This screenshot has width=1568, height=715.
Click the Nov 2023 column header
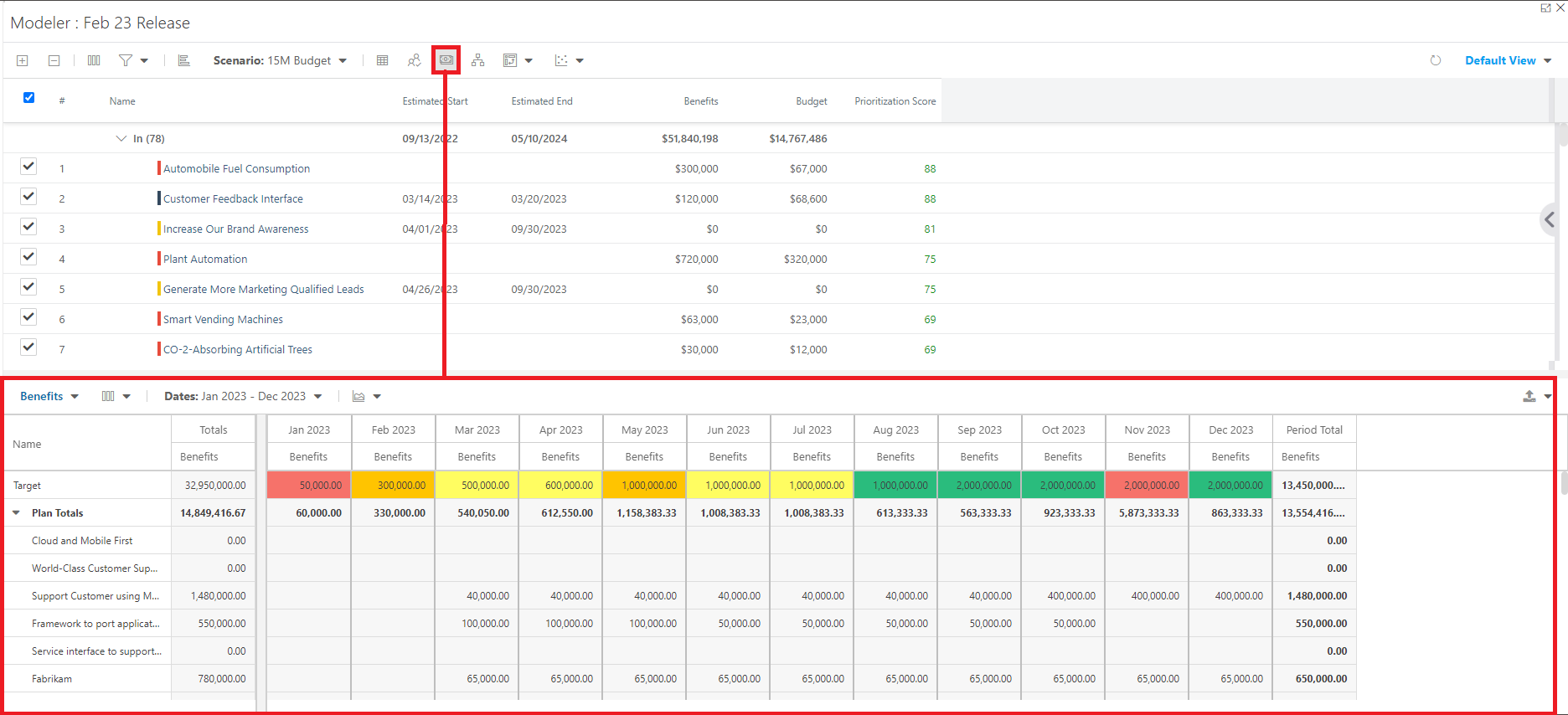tap(1147, 430)
